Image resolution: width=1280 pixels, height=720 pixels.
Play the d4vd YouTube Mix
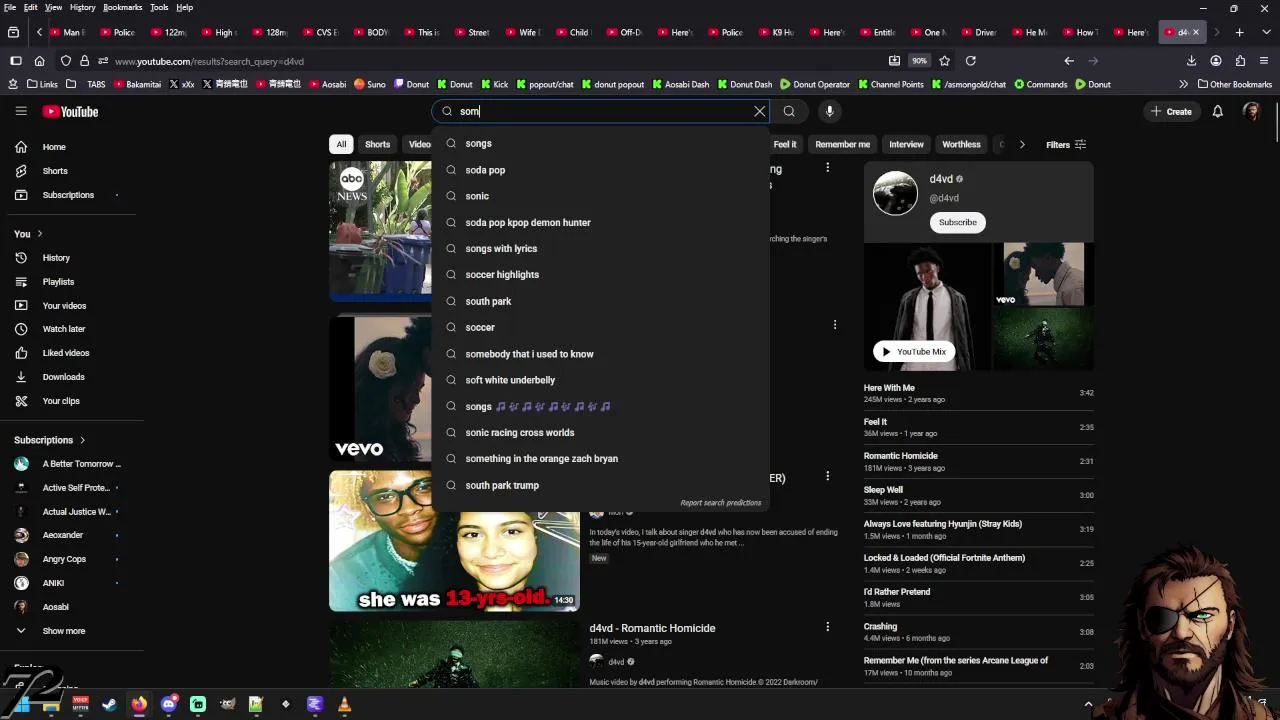click(x=913, y=351)
